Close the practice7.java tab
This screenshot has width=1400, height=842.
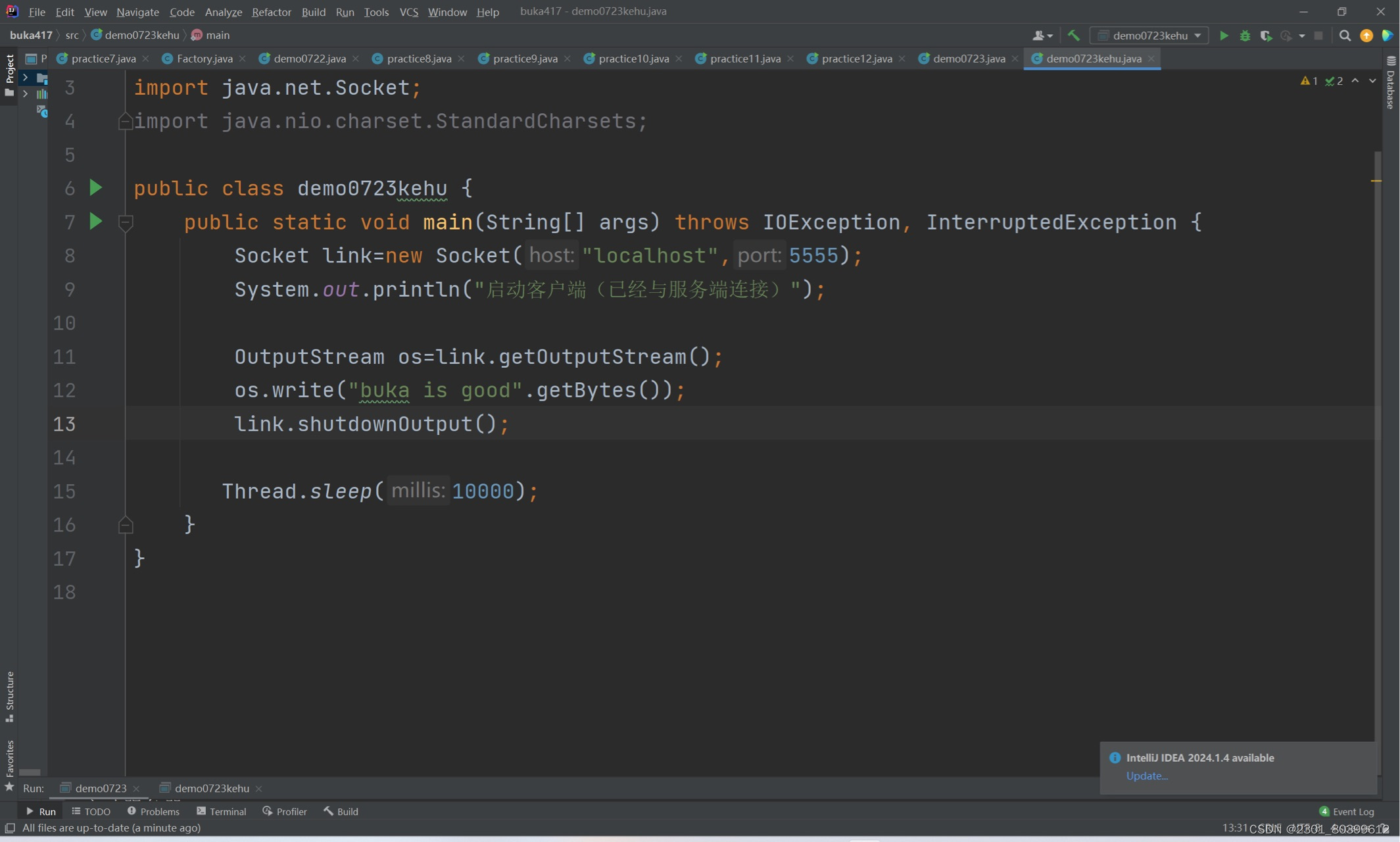[x=146, y=59]
